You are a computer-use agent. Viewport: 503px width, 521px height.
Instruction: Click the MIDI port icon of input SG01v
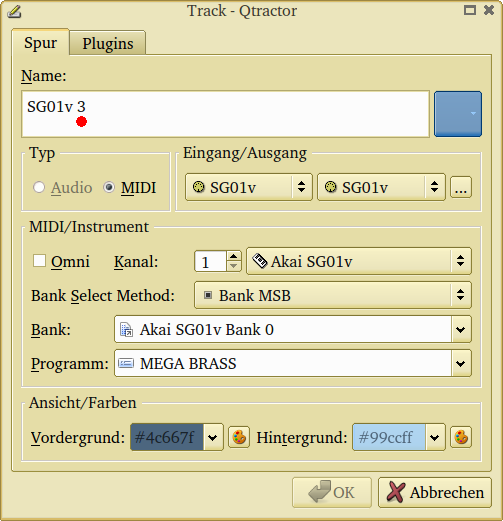click(x=199, y=187)
